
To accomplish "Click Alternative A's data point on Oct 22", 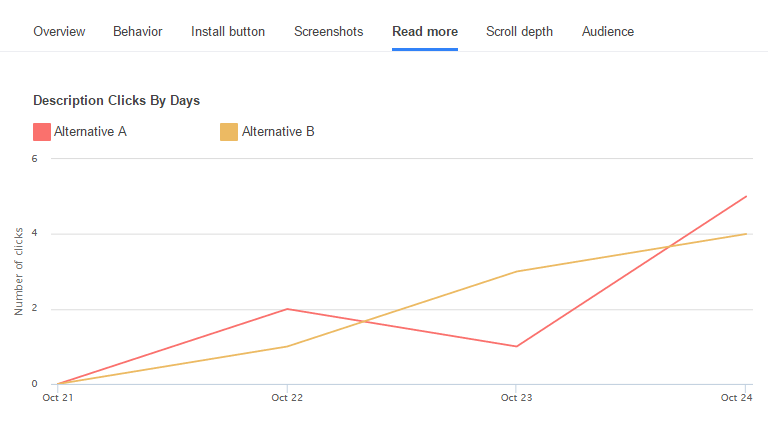I will pos(288,309).
